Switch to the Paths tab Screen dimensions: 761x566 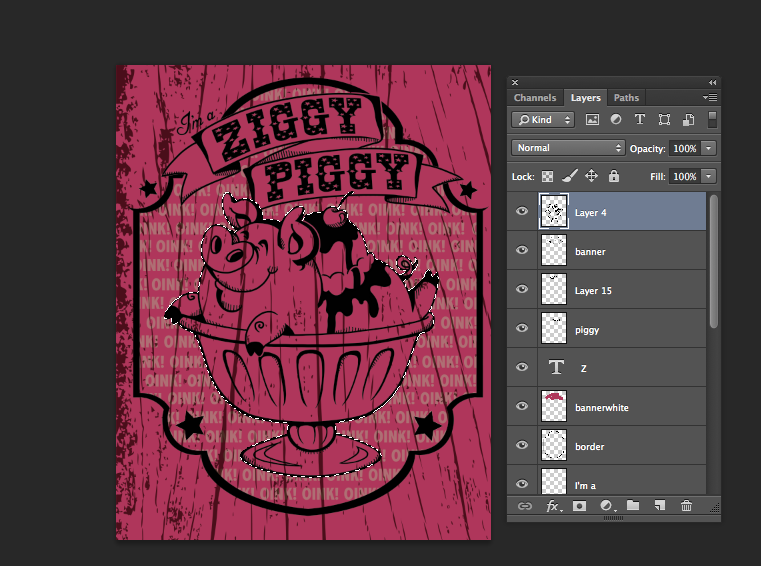tap(626, 98)
